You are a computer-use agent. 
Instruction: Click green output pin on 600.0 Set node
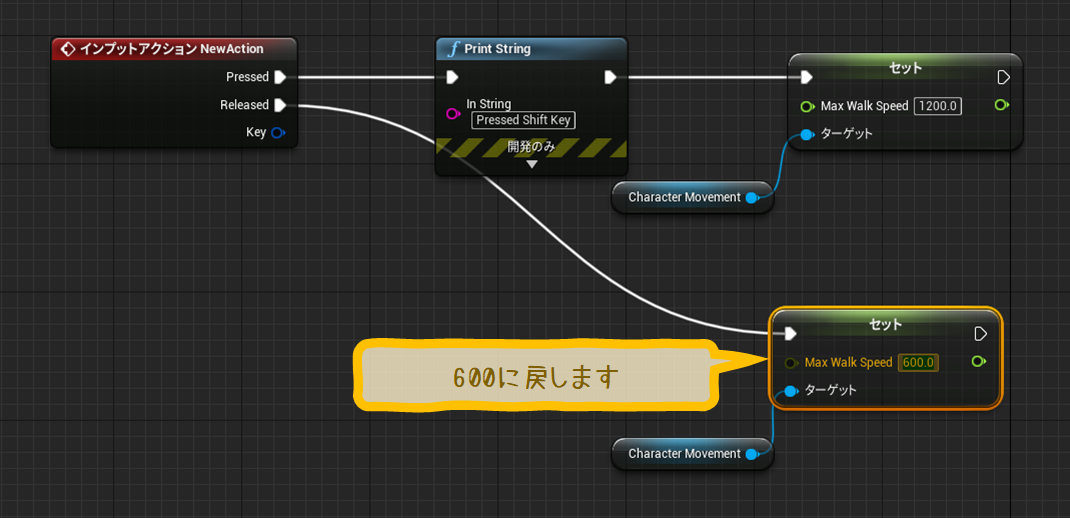coord(979,361)
